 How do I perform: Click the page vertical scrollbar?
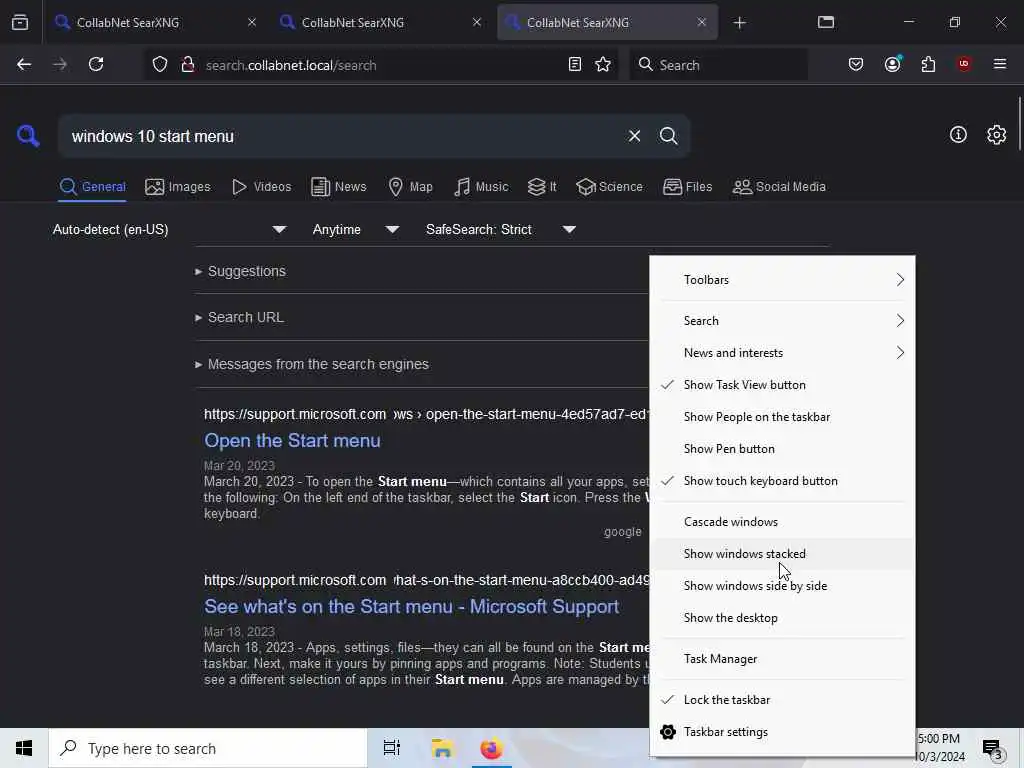coord(1019,124)
